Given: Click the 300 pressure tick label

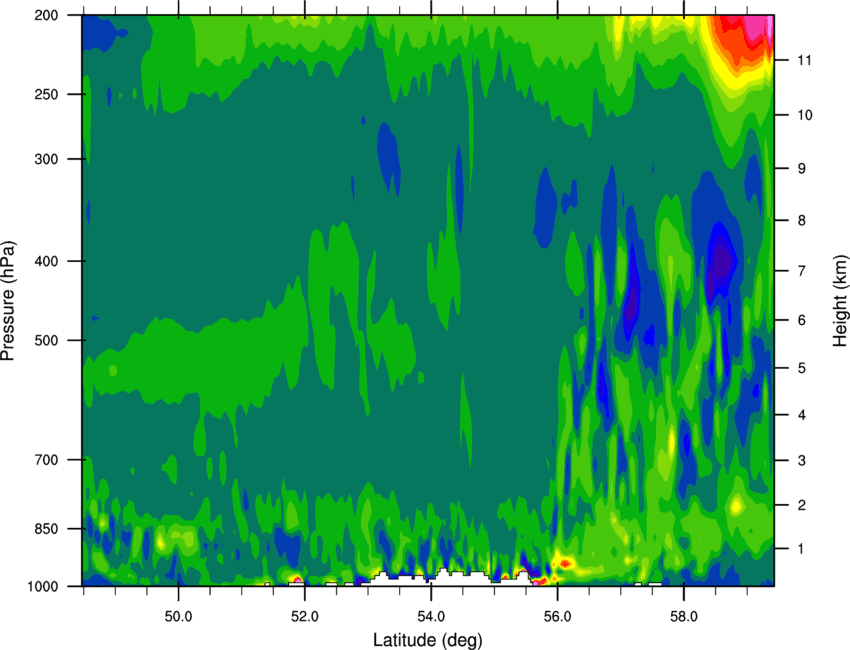Looking at the screenshot, I should (x=46, y=159).
